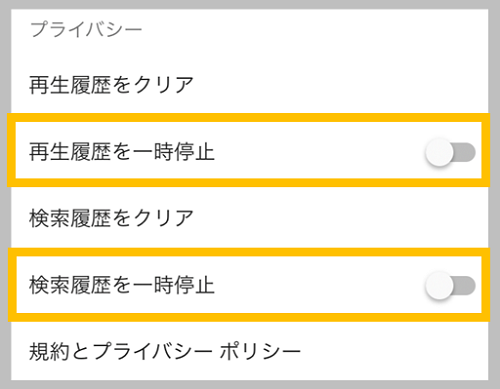Viewport: 500px width, 389px height.
Task: View terms via 規約とプライバシー ポリシー row
Action: 249,352
